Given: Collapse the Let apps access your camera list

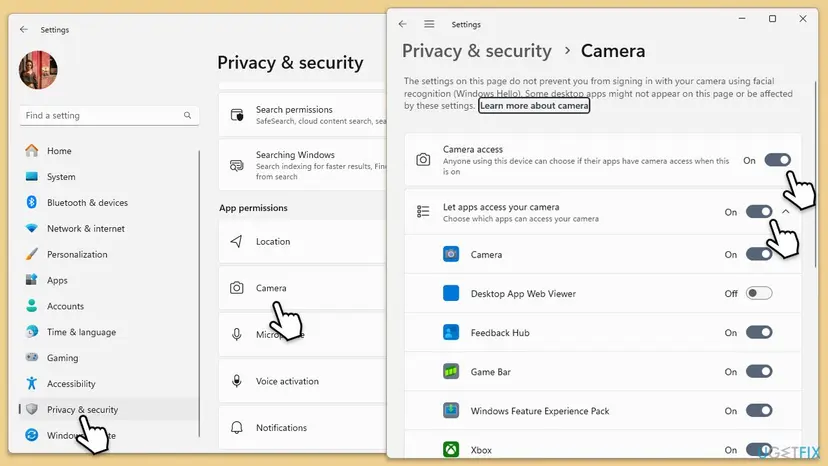Looking at the screenshot, I should (x=786, y=211).
